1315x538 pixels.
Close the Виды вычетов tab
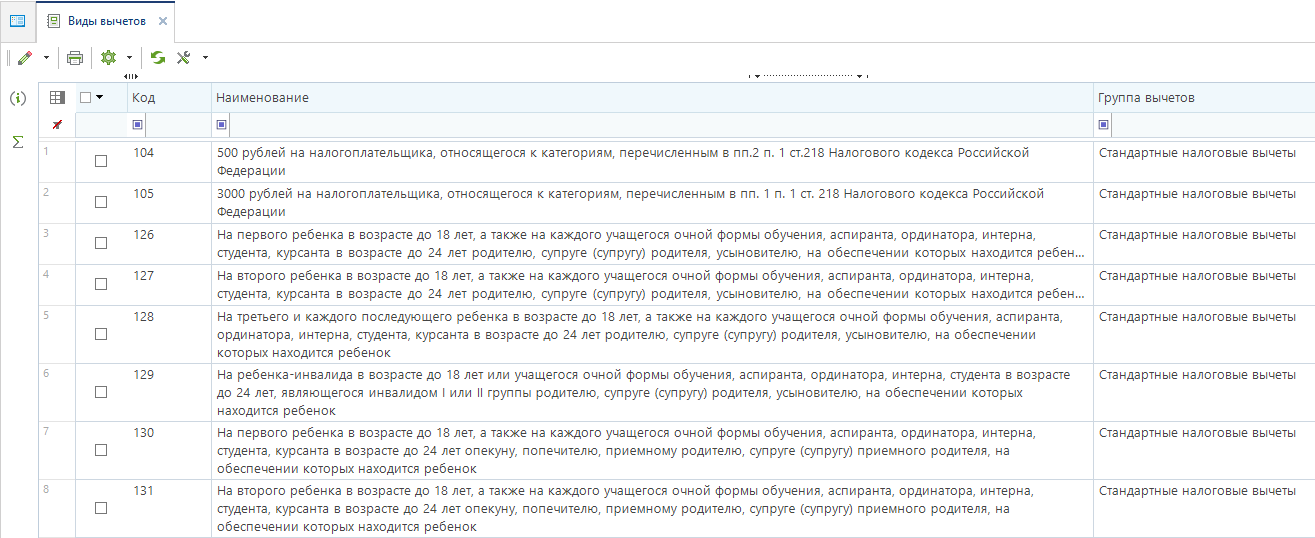click(163, 21)
